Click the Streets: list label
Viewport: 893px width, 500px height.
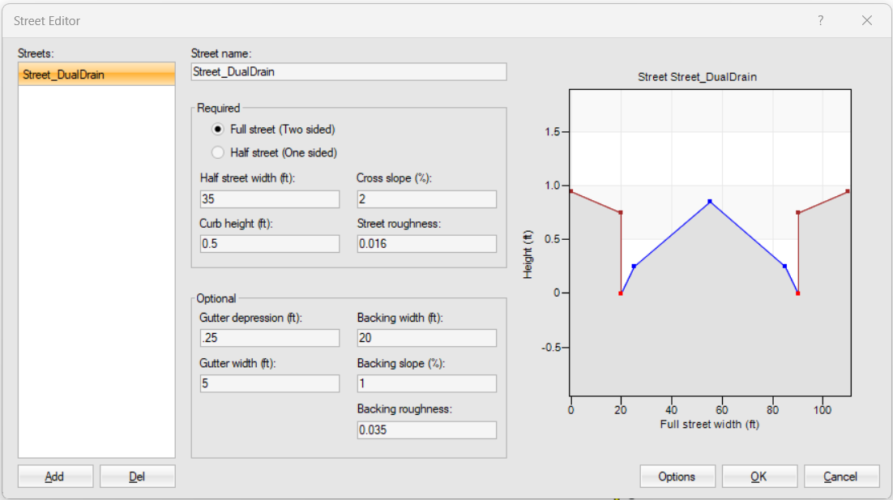point(36,54)
